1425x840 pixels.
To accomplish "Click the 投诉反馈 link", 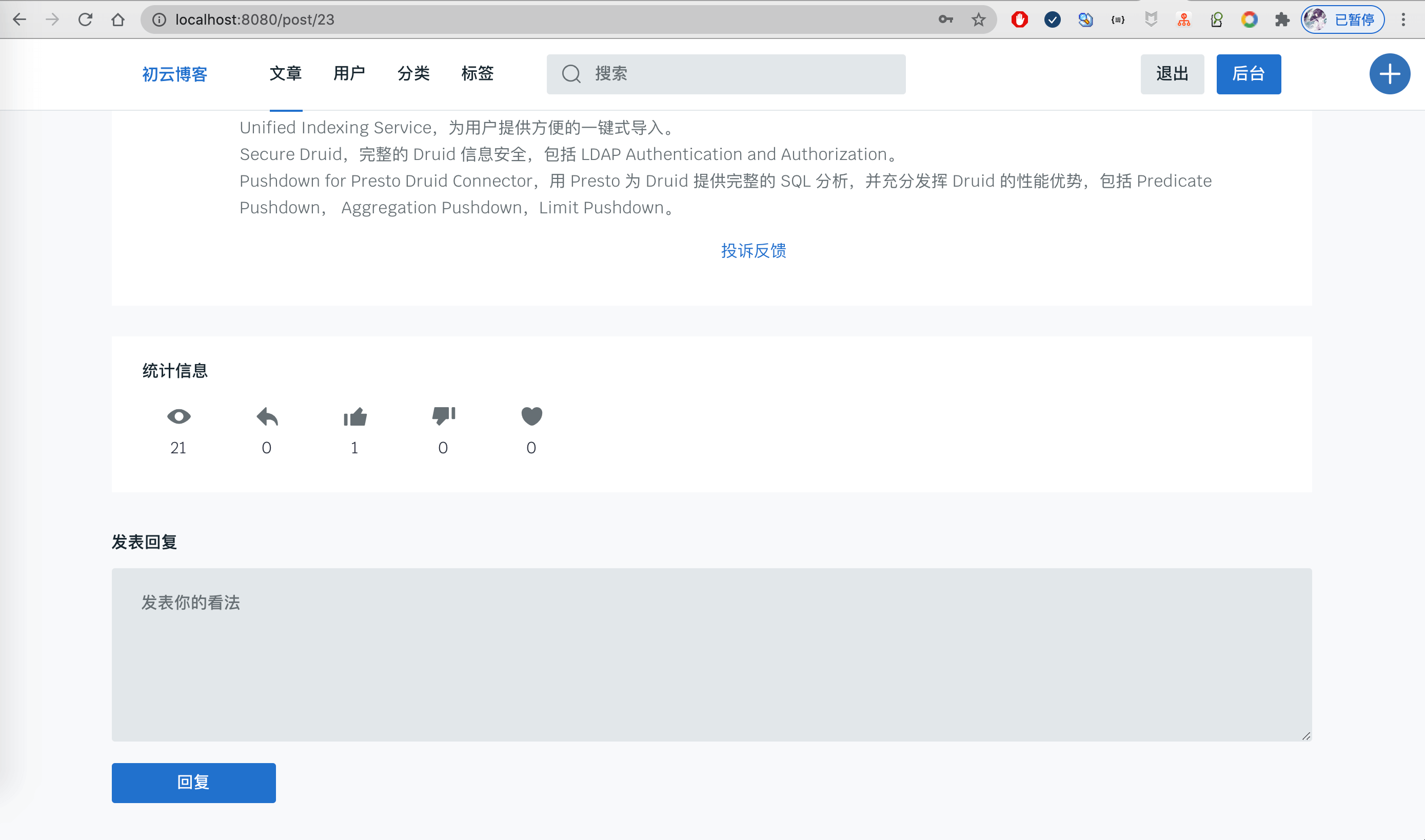I will [753, 251].
